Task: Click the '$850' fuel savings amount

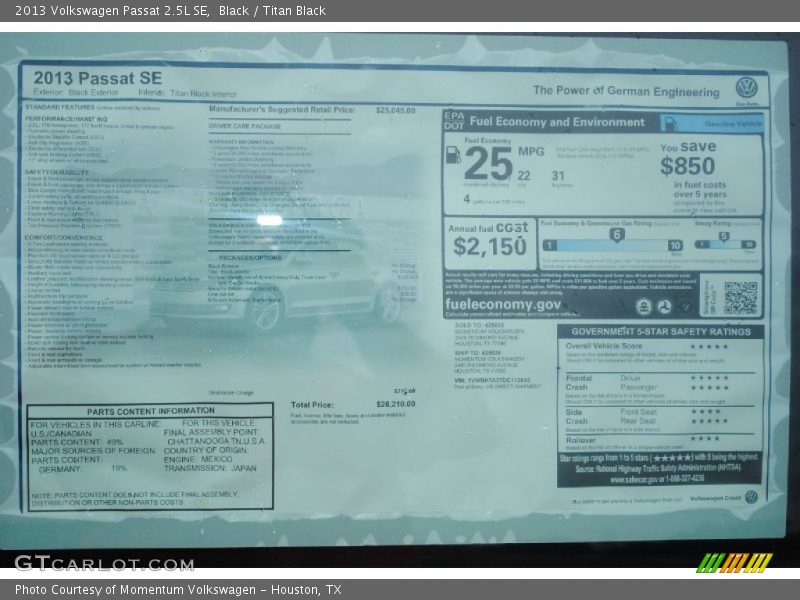Action: (x=687, y=166)
